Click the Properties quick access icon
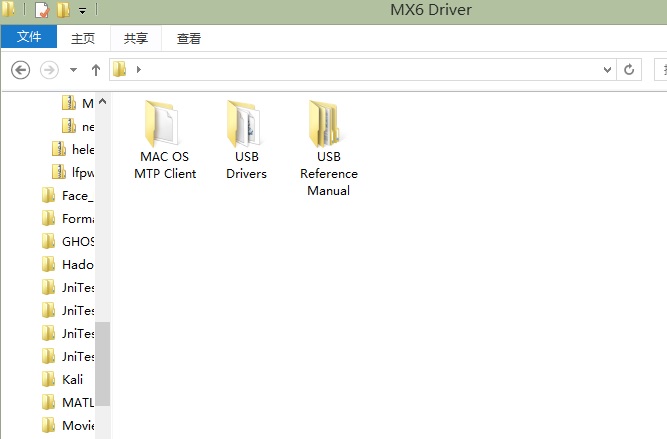This screenshot has height=439, width=667. [42, 10]
